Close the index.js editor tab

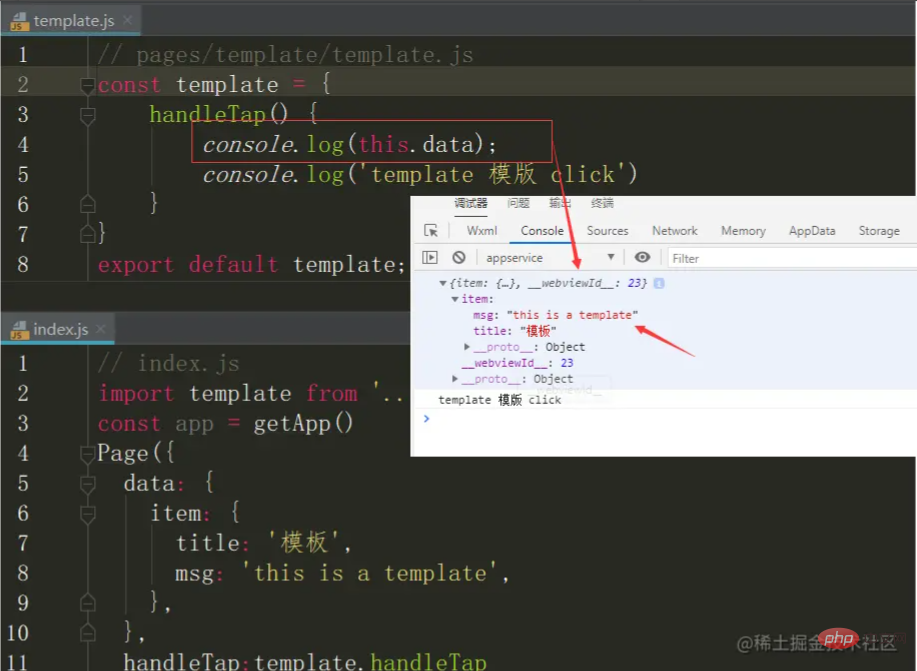click(x=101, y=329)
